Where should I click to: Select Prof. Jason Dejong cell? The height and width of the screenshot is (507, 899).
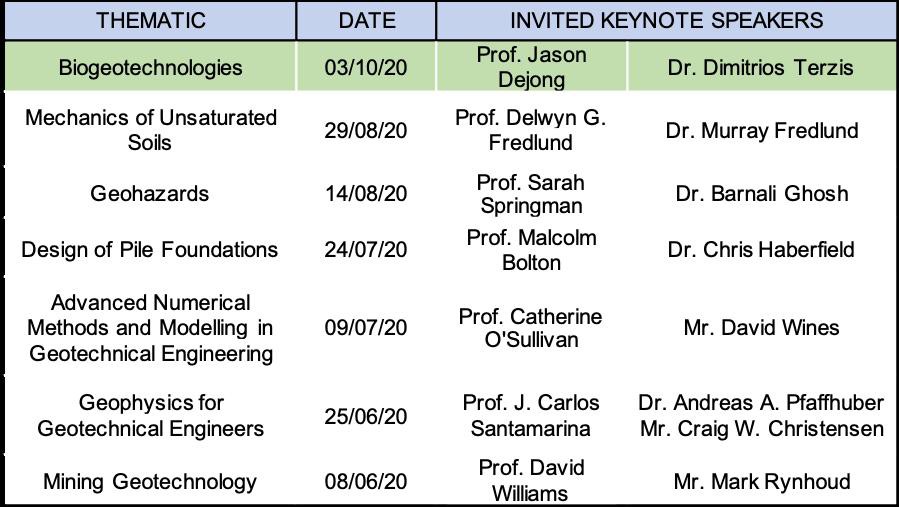point(531,67)
